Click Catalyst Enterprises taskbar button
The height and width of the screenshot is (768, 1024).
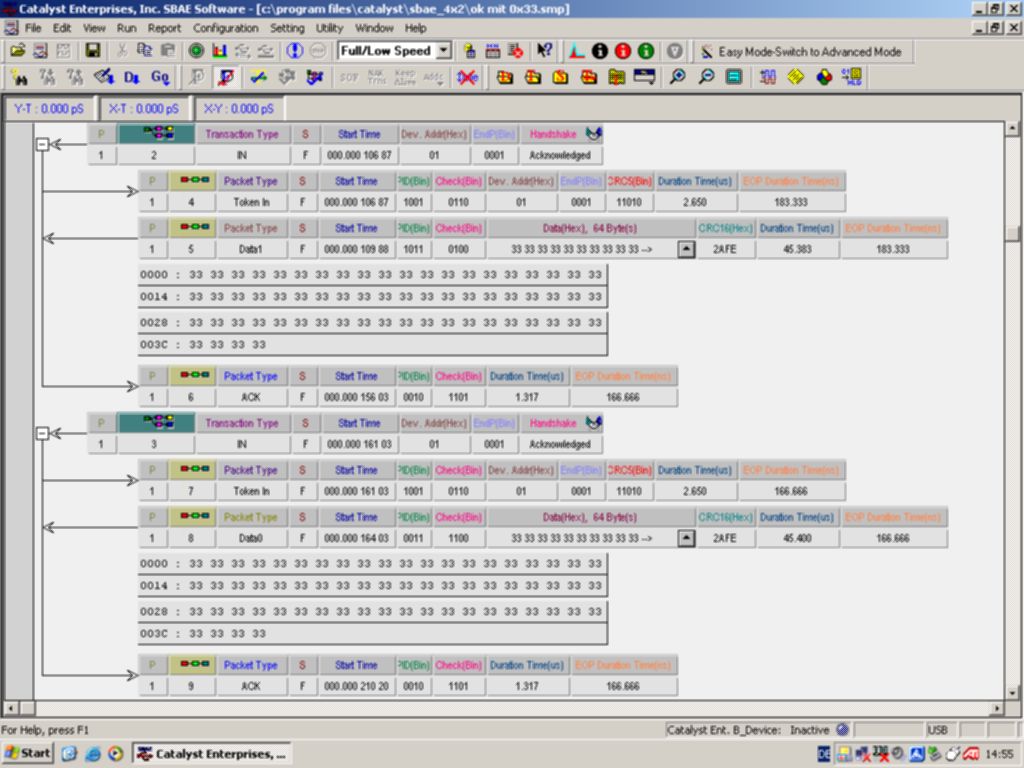212,754
